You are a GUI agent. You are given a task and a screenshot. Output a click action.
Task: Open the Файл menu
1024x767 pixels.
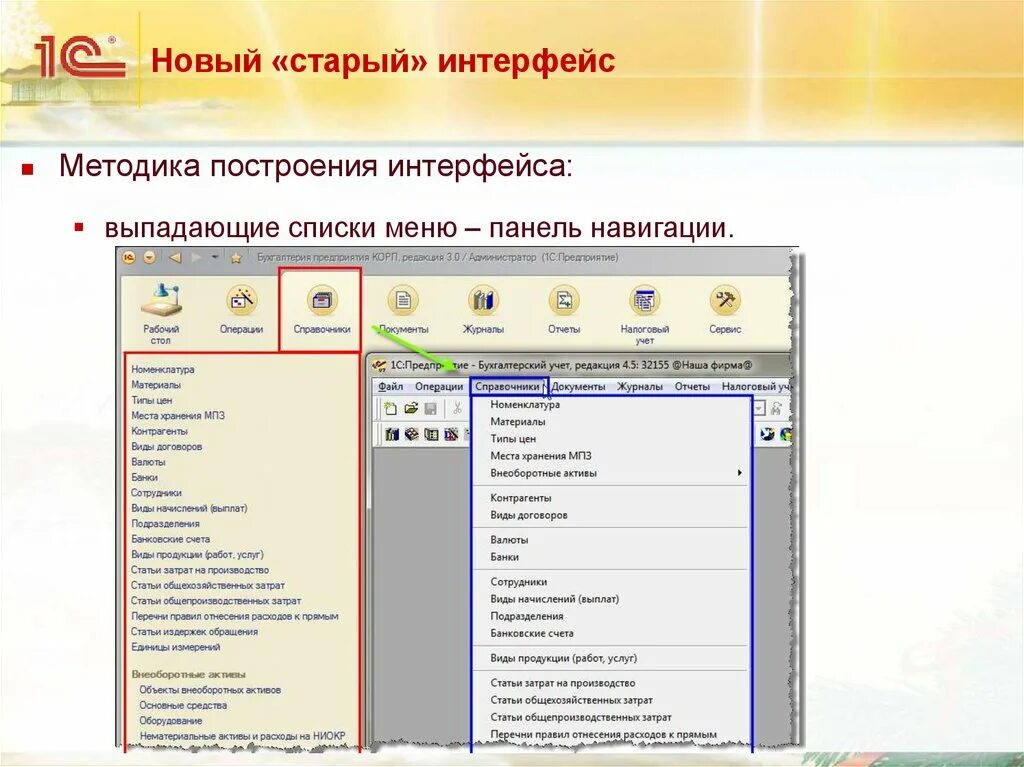point(392,387)
